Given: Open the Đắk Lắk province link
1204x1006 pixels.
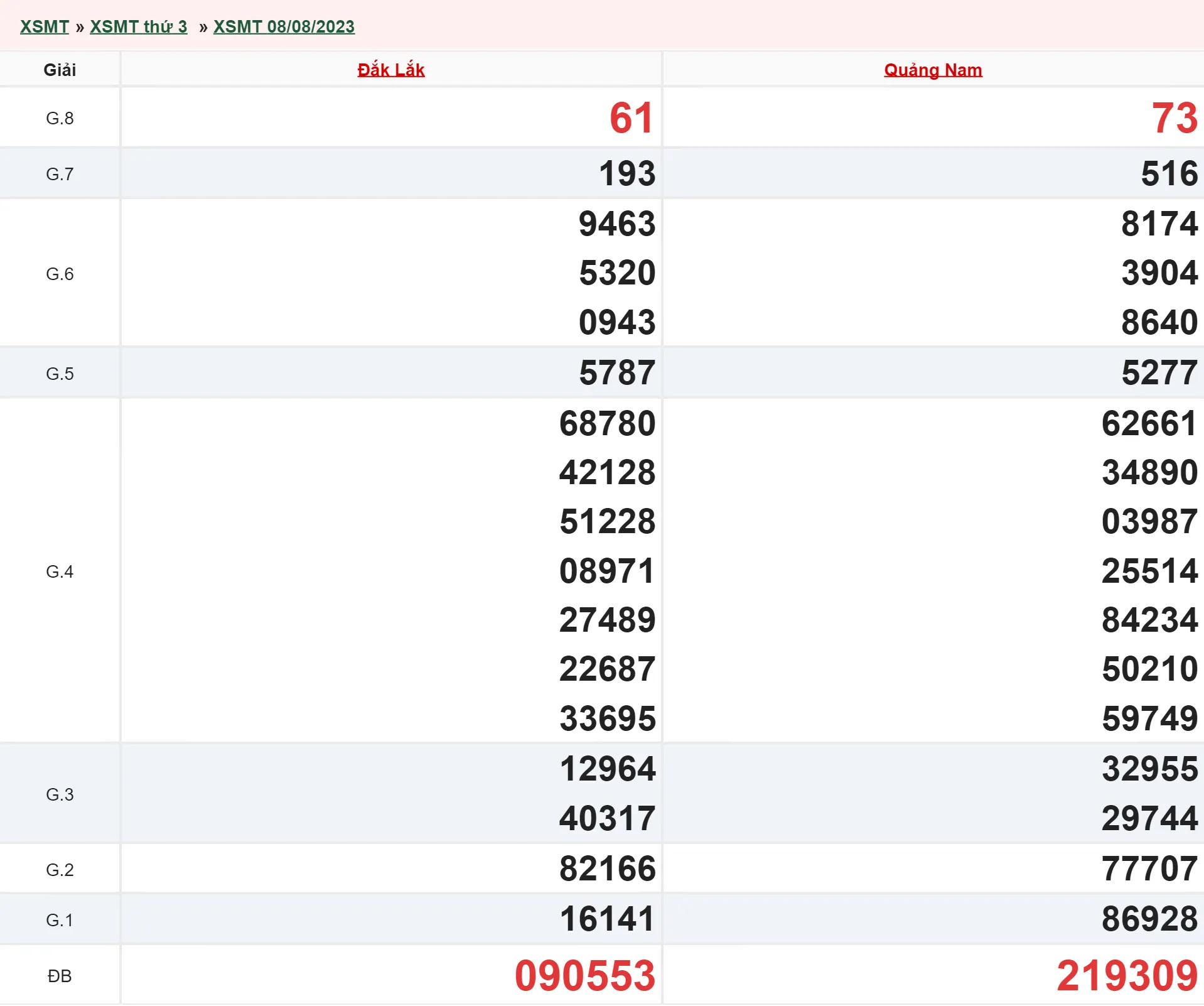Looking at the screenshot, I should pos(390,70).
